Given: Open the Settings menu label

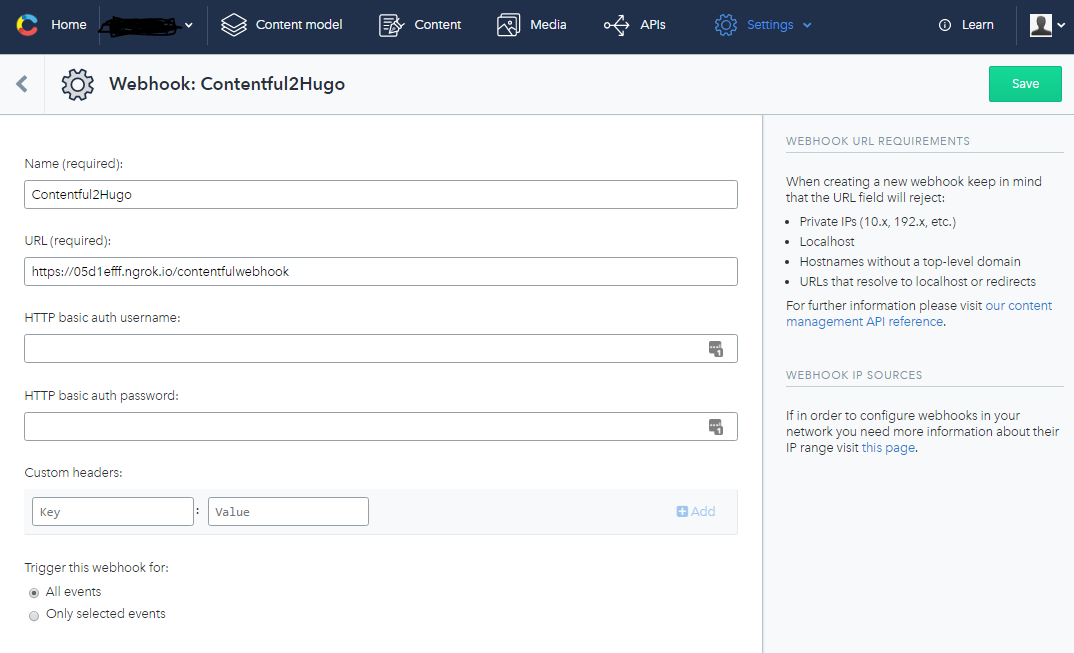Looking at the screenshot, I should tap(770, 25).
